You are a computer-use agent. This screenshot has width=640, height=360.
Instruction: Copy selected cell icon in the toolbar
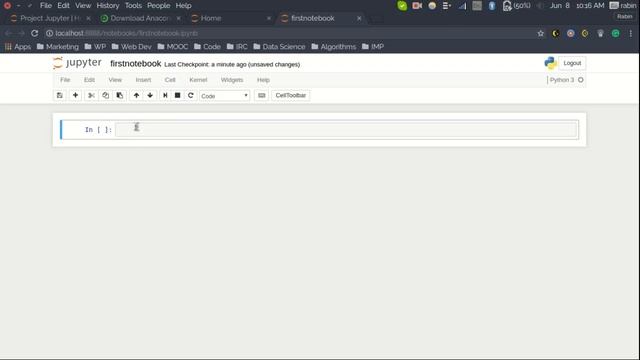(105, 96)
